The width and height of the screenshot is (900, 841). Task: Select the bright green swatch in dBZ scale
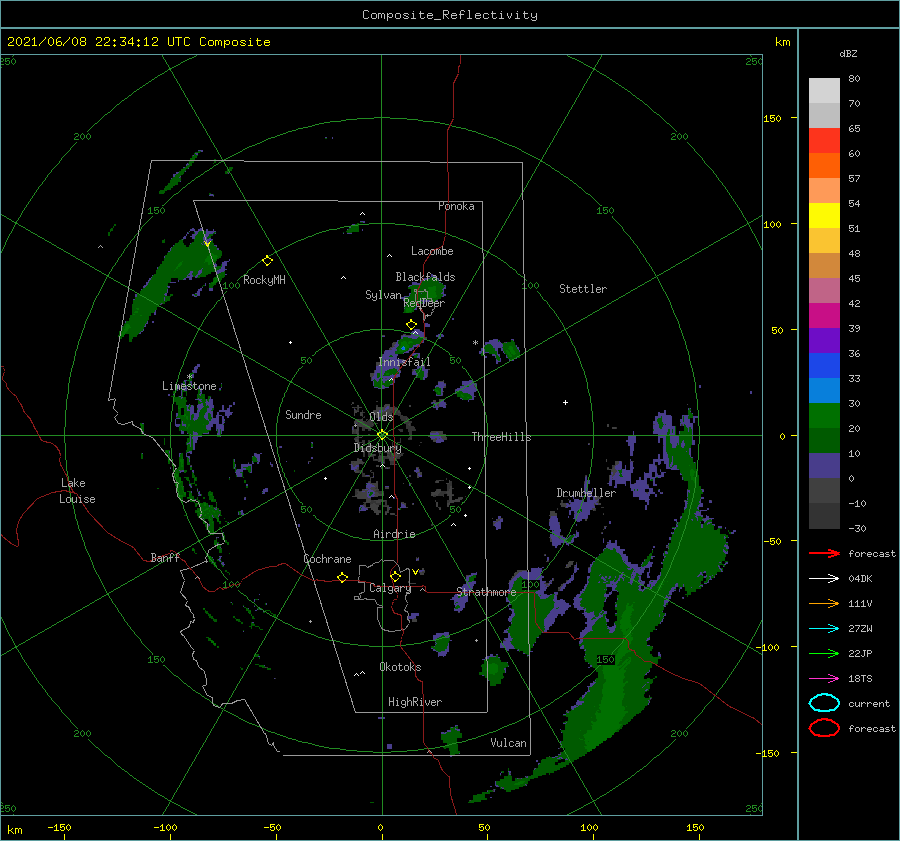824,416
